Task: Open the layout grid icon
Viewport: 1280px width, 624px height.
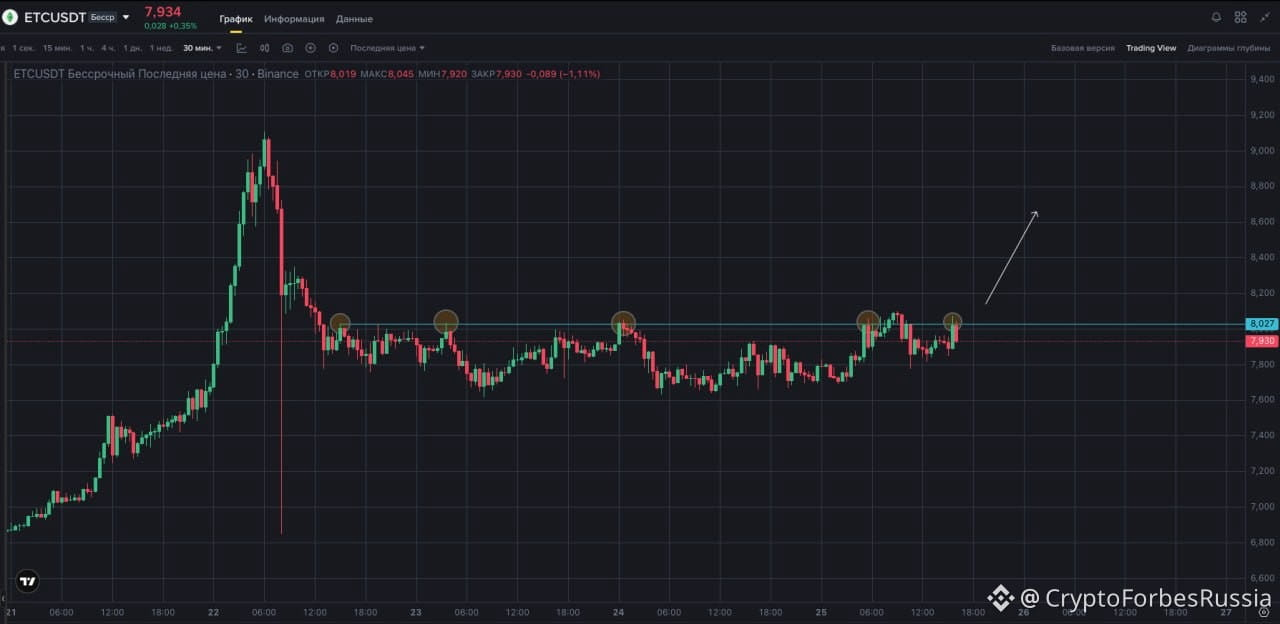Action: (1241, 17)
